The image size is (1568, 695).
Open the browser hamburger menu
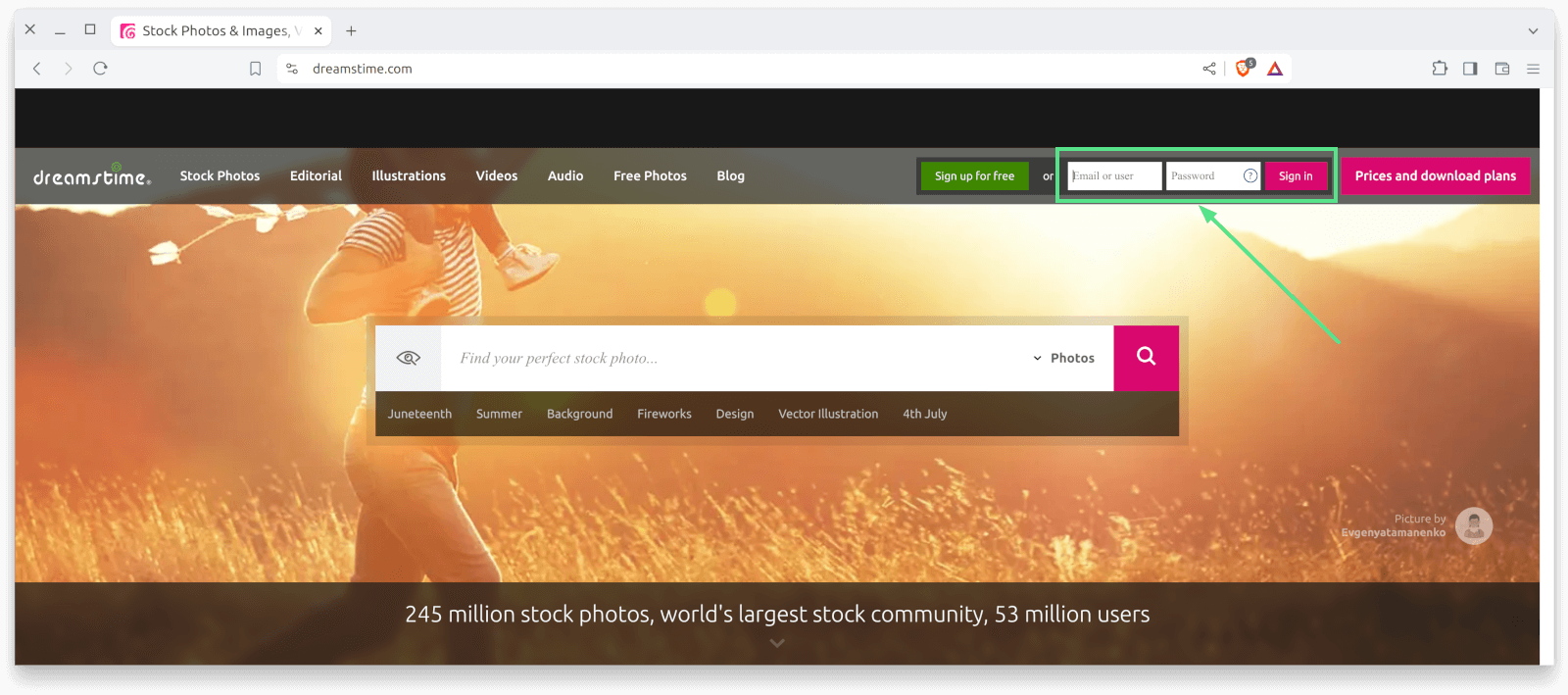tap(1533, 69)
